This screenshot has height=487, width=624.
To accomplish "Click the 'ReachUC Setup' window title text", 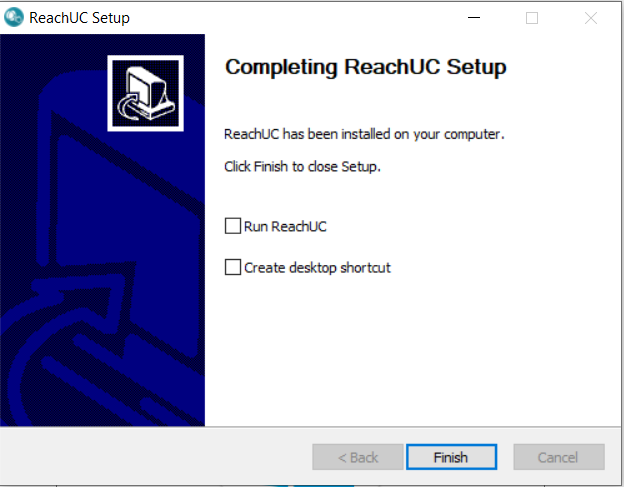I will click(x=79, y=18).
